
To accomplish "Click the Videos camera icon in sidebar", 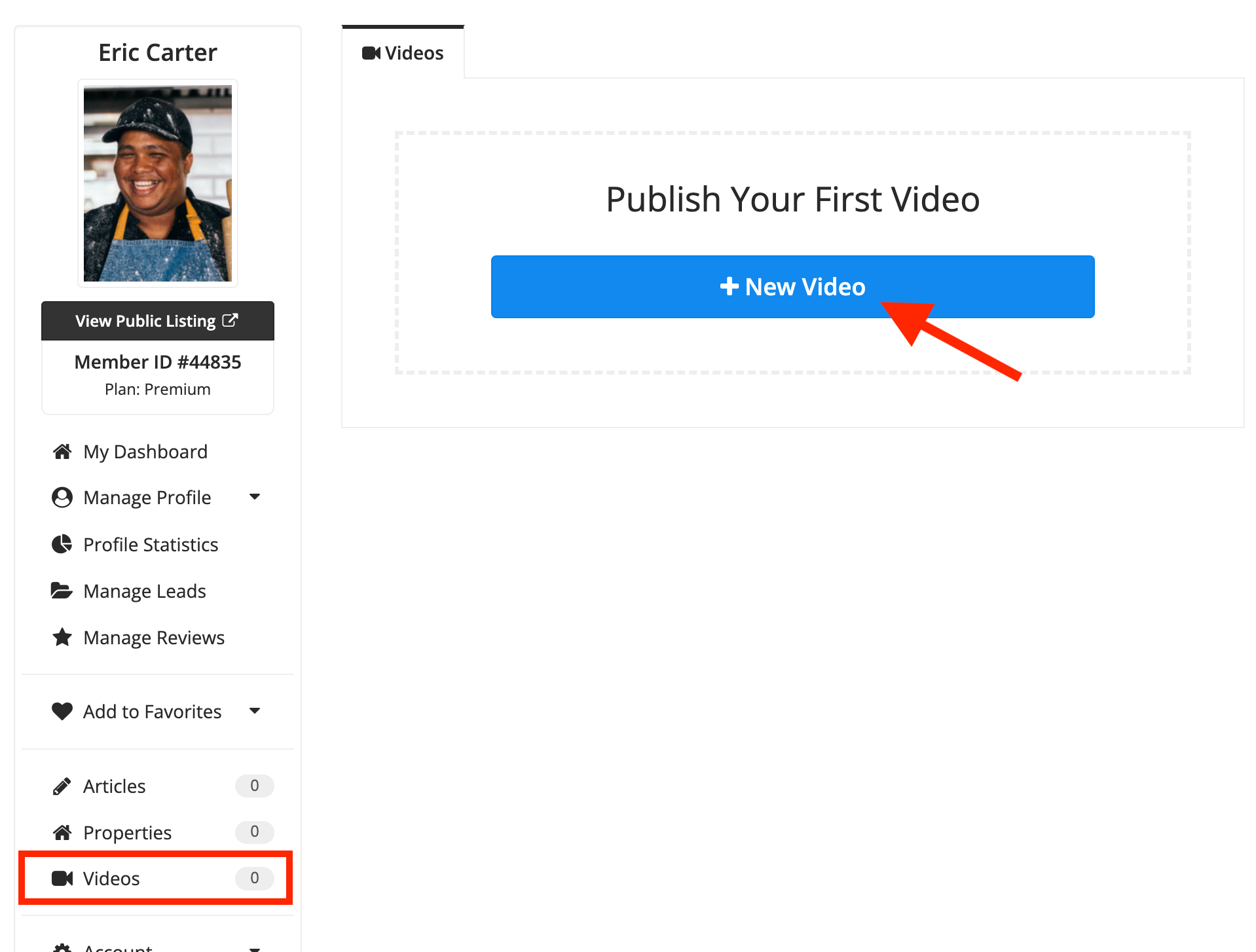I will pos(62,878).
